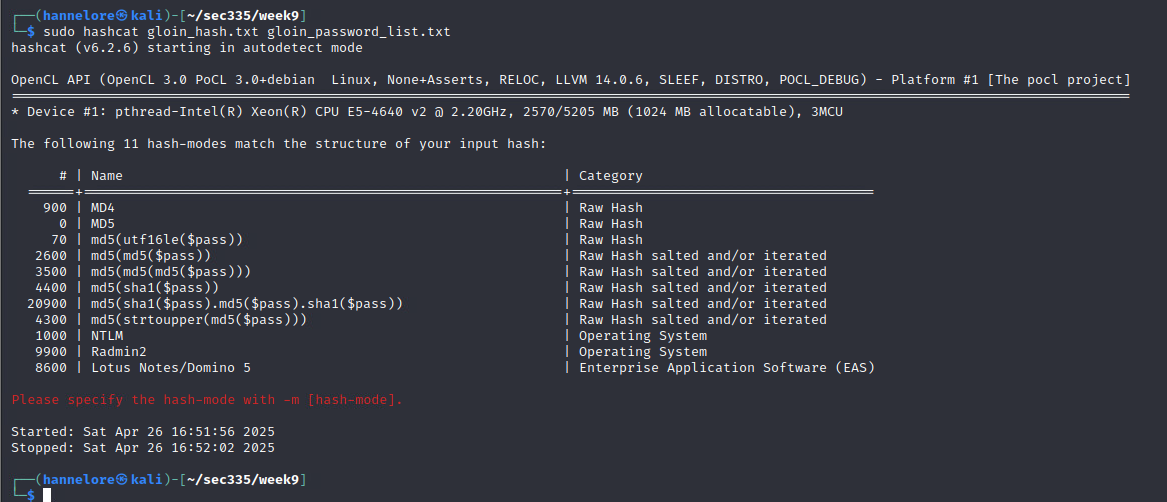Click the Category column header

point(611,176)
